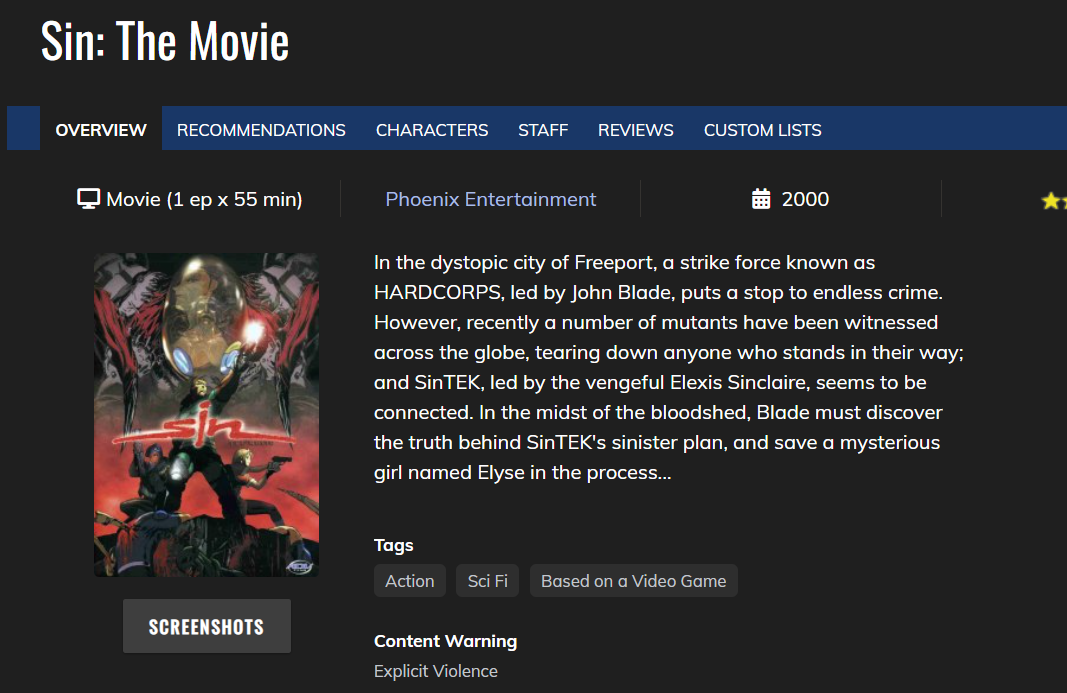Screen dimensions: 1067x693
Task: Open the Sin movie poster image
Action: tap(206, 414)
